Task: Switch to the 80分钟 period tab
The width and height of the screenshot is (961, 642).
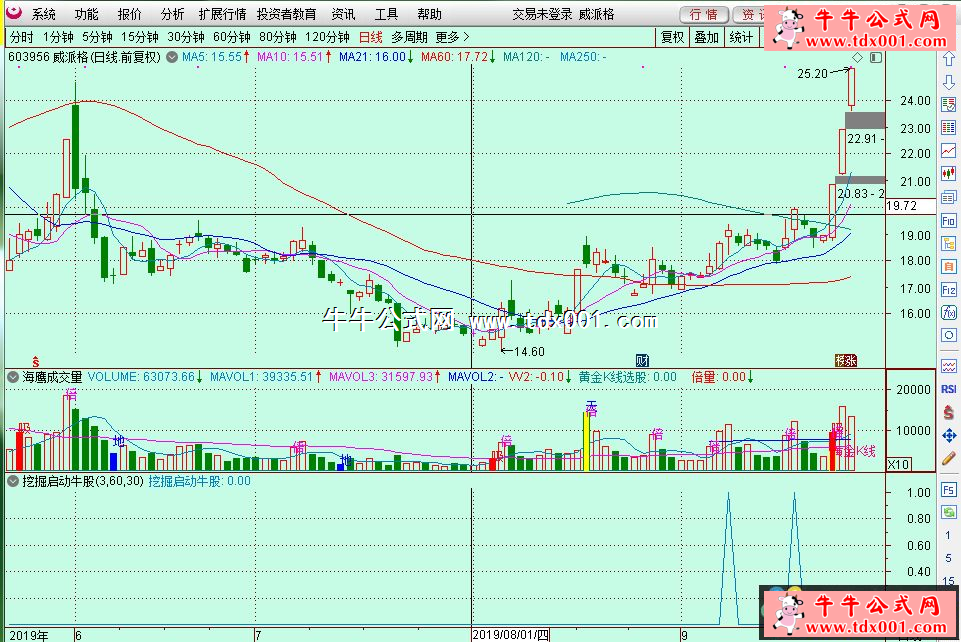Action: tap(278, 37)
